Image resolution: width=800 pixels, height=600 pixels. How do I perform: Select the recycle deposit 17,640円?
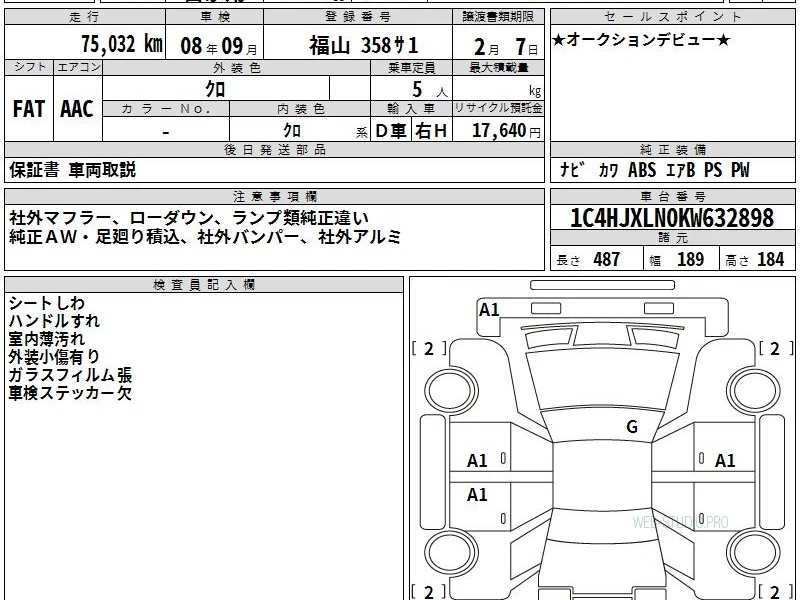point(506,131)
